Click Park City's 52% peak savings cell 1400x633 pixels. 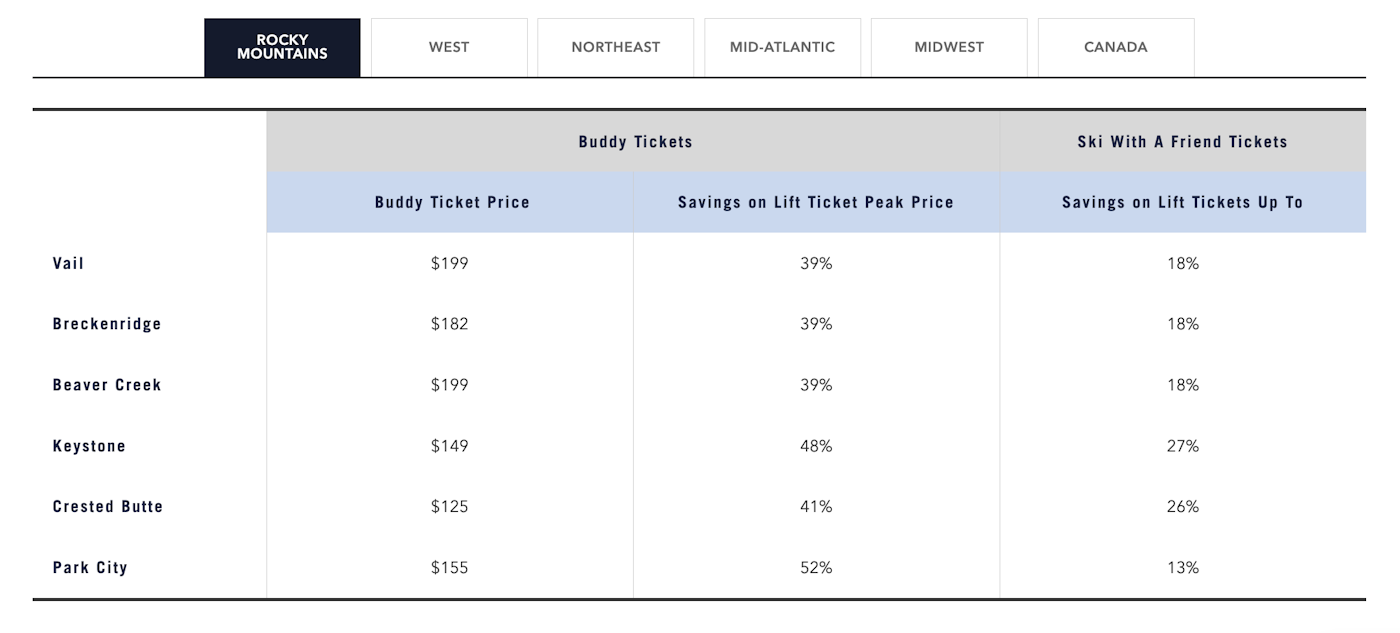pos(815,568)
